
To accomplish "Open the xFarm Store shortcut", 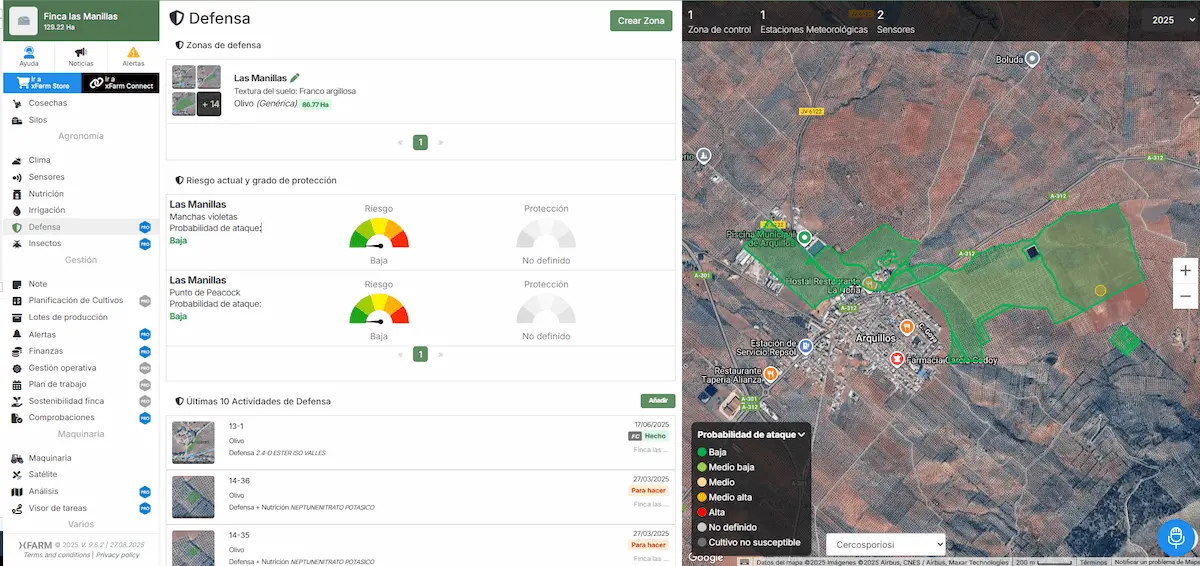I will click(x=42, y=83).
